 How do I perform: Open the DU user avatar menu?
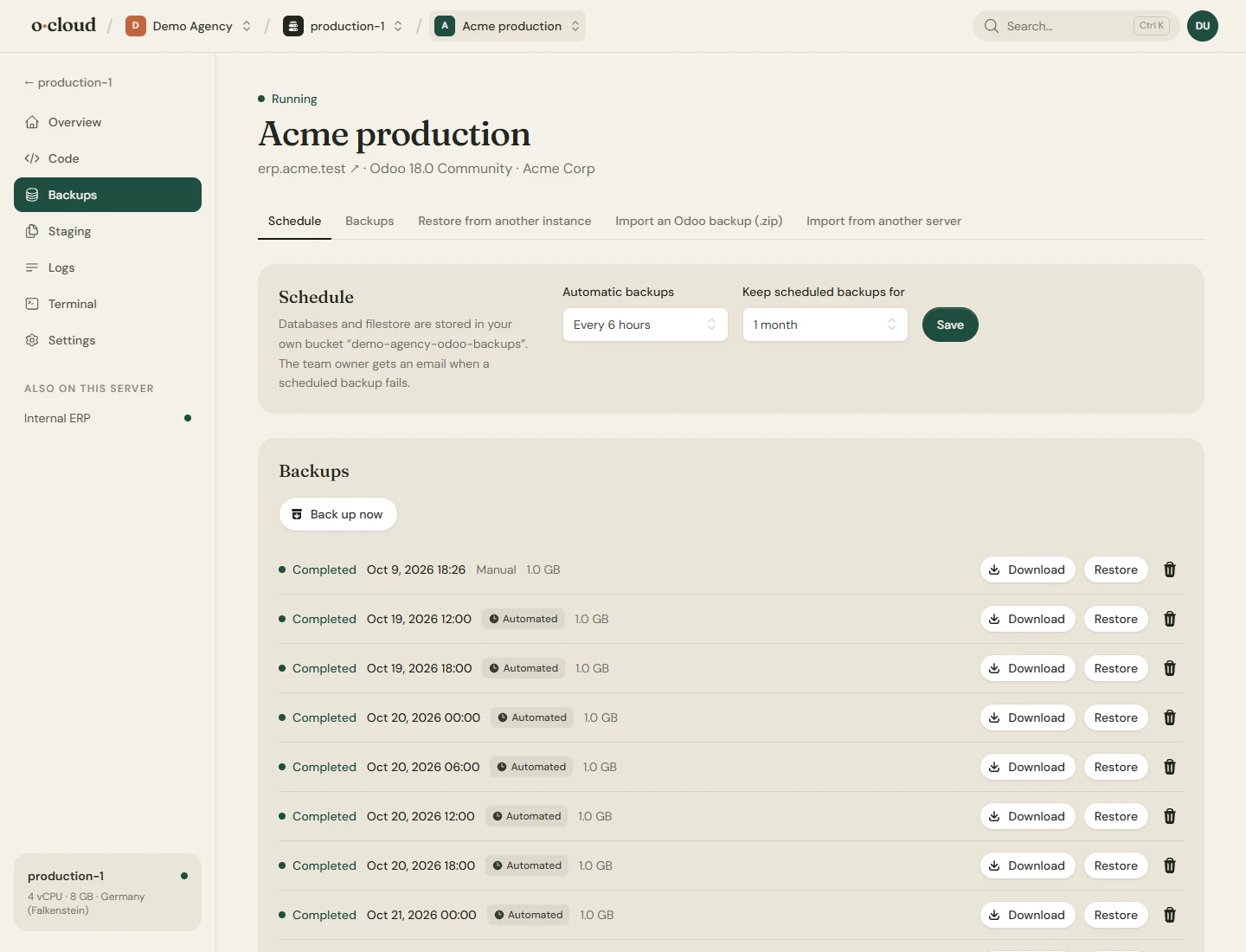click(x=1203, y=26)
